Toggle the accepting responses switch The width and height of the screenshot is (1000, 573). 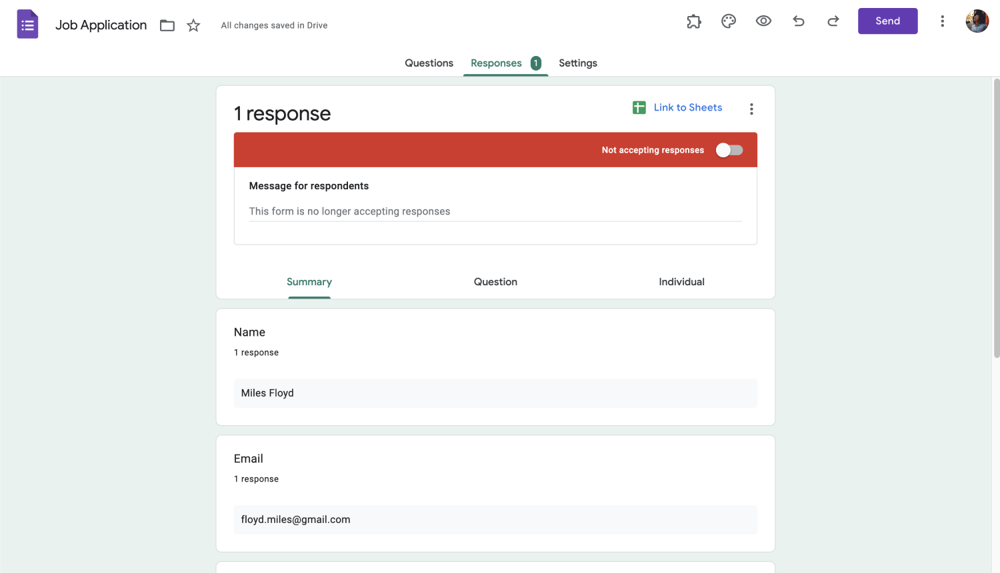[x=729, y=150]
